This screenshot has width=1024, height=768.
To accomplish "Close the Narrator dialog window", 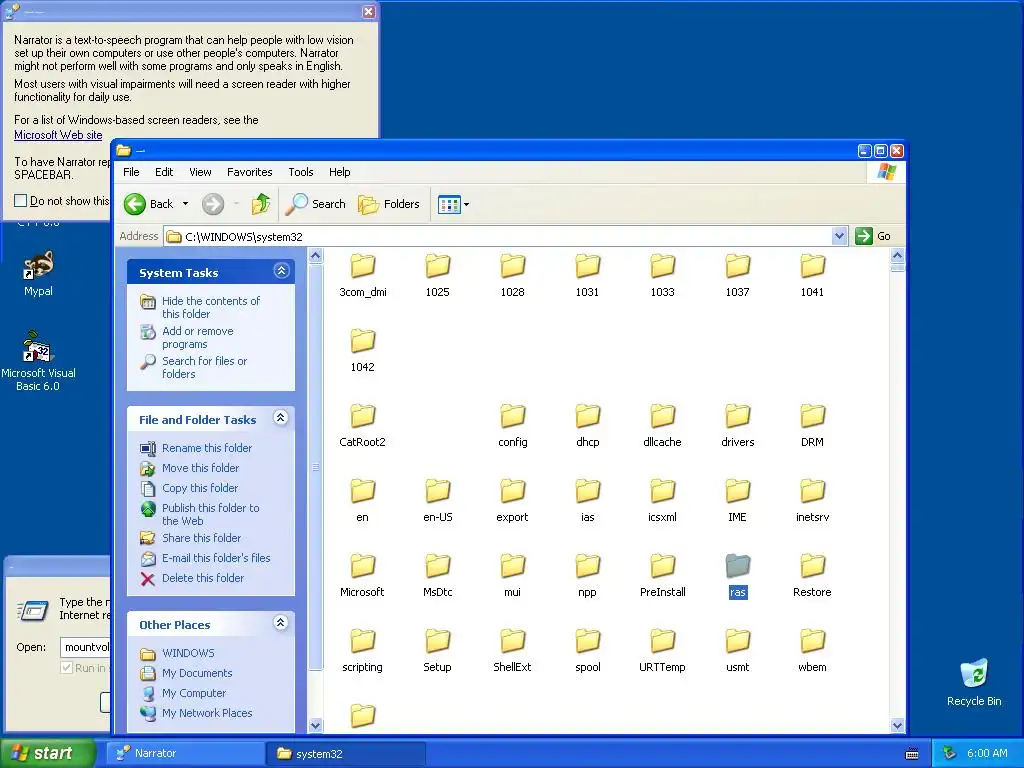I will pos(369,12).
